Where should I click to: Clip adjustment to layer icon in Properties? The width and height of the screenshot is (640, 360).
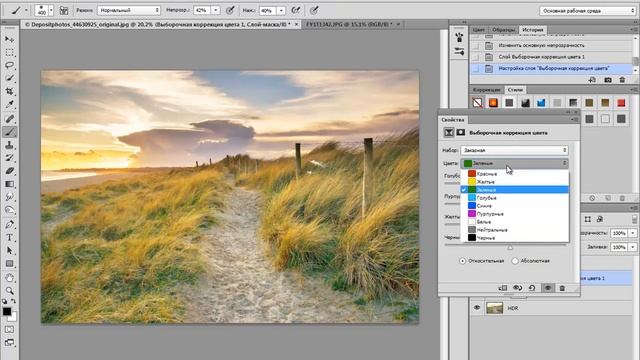pyautogui.click(x=503, y=288)
